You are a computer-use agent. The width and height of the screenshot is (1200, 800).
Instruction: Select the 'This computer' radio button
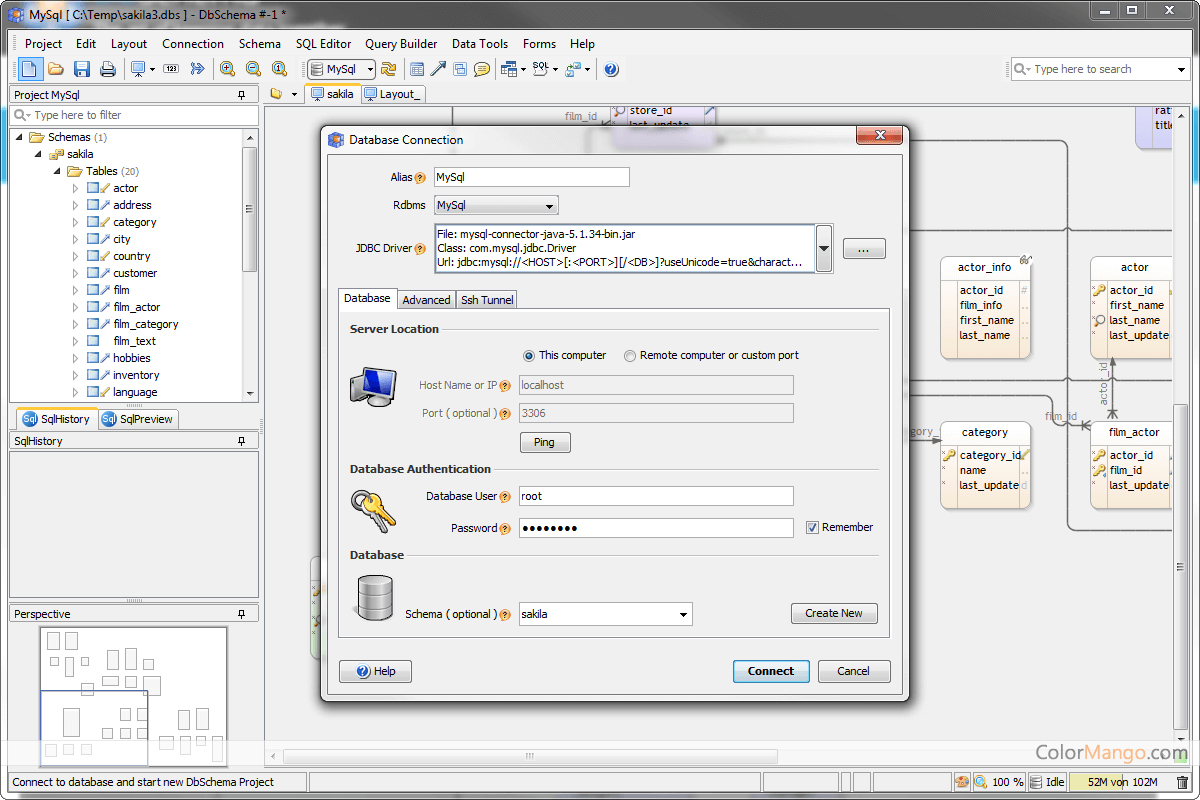pyautogui.click(x=529, y=356)
